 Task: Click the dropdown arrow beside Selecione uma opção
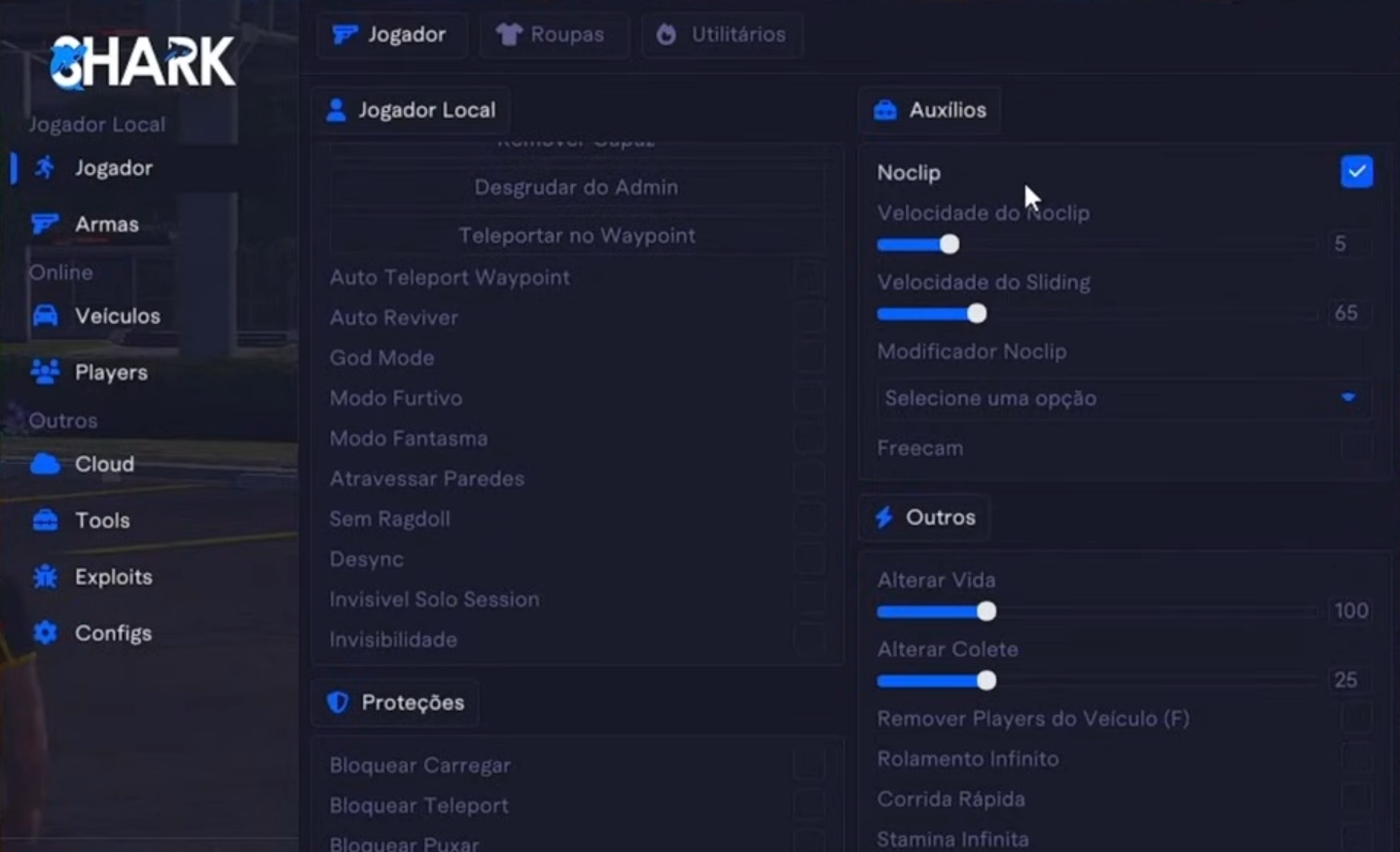tap(1347, 398)
